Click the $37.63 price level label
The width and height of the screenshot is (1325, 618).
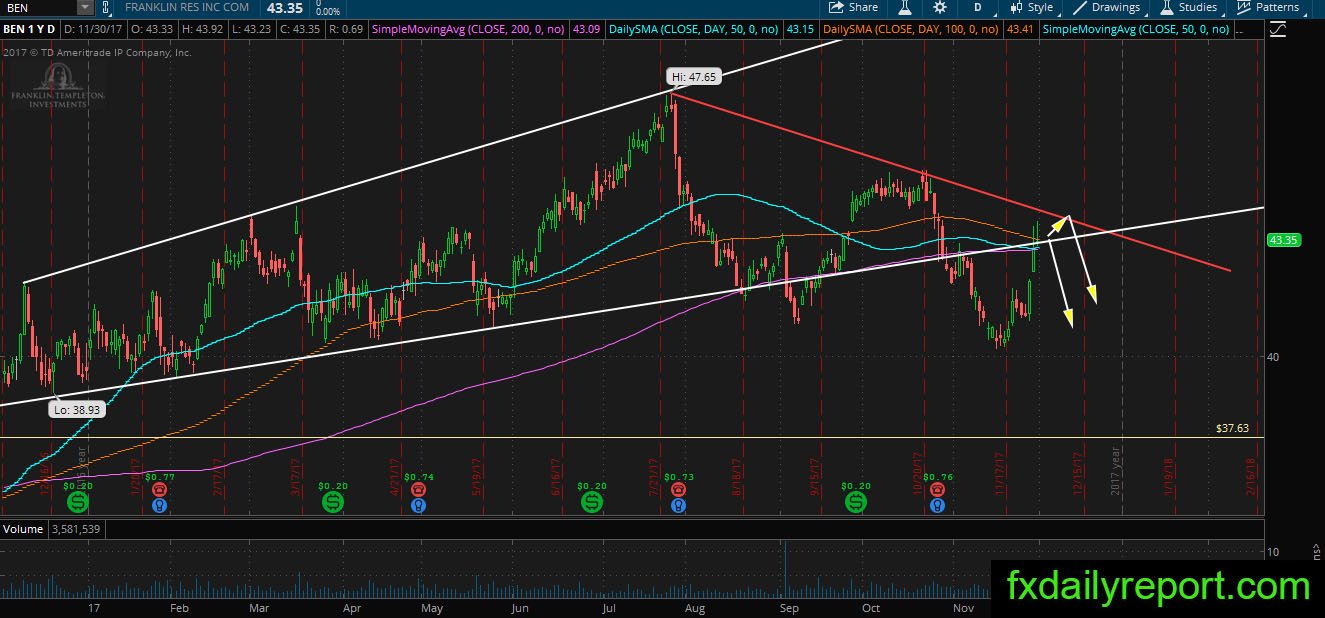pyautogui.click(x=1232, y=428)
